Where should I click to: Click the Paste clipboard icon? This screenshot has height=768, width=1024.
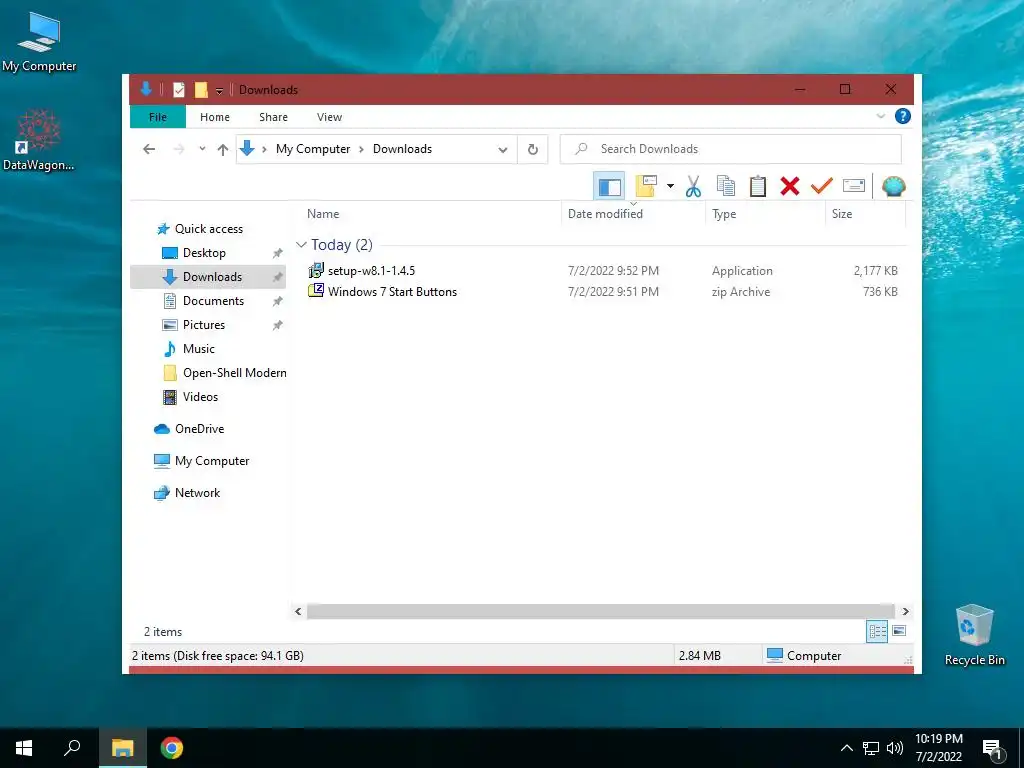tap(758, 186)
